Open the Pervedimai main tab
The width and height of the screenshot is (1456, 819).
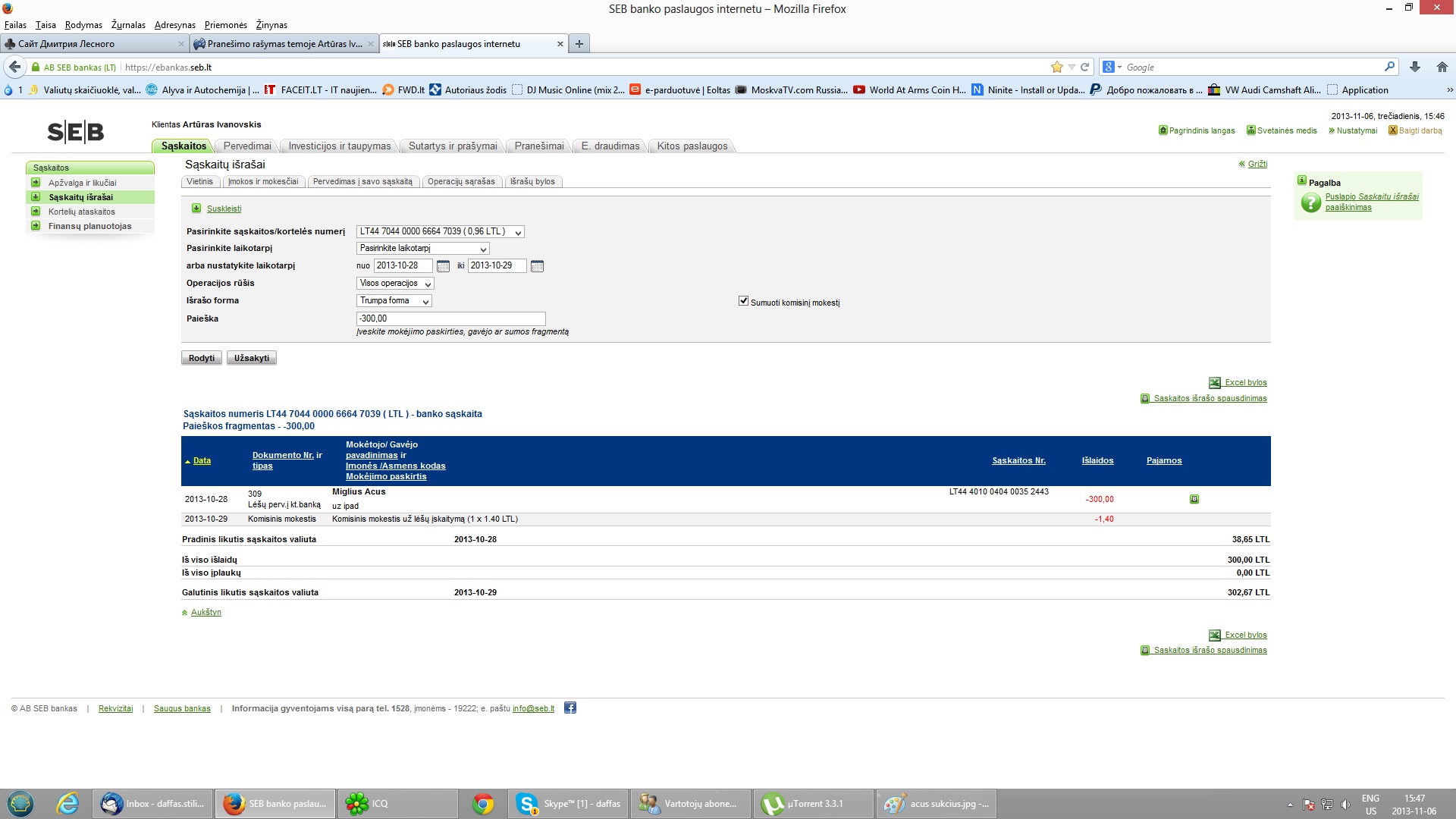tap(247, 146)
